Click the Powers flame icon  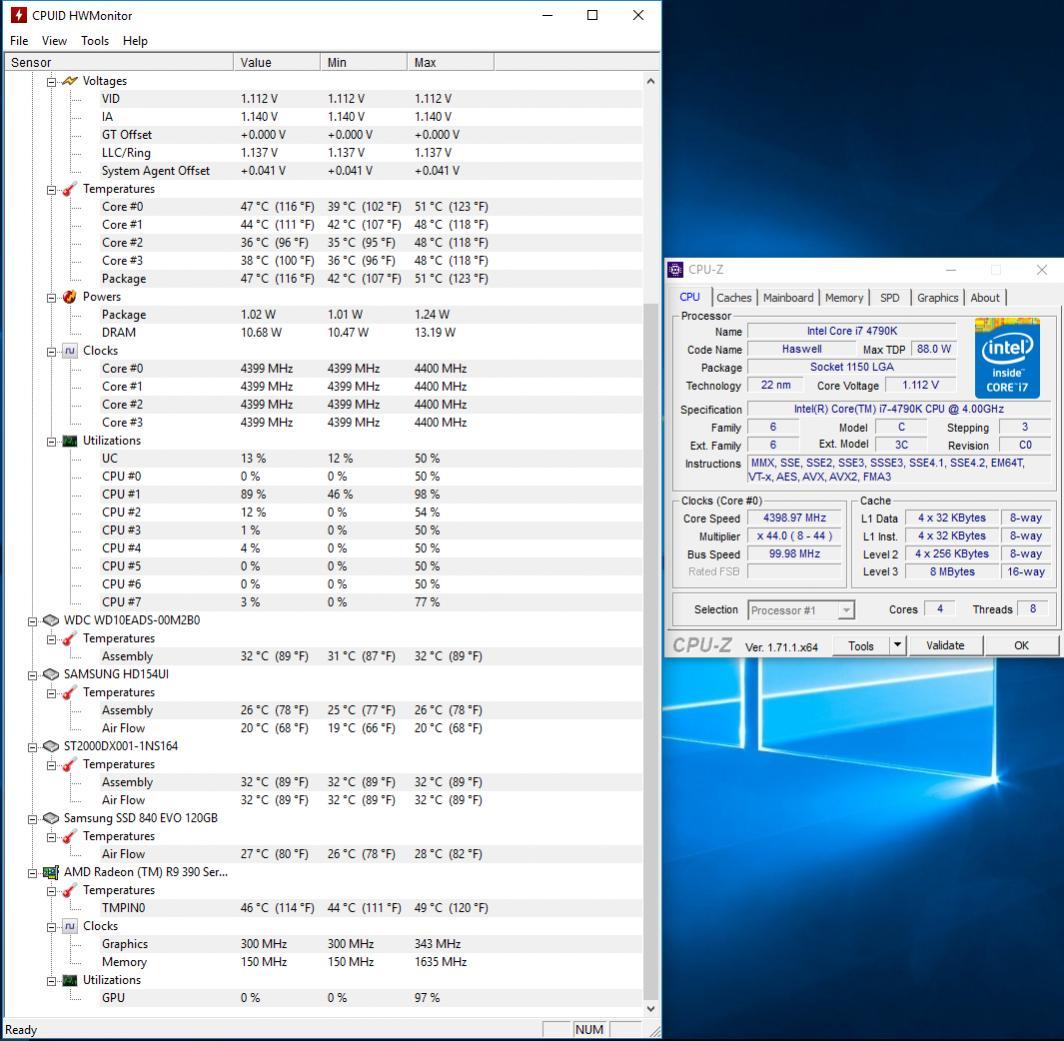tap(69, 297)
